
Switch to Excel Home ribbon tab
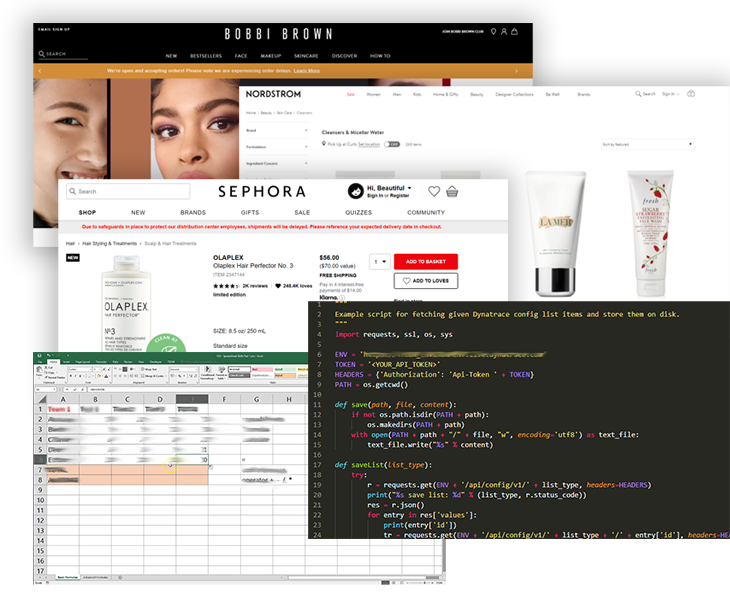click(54, 362)
